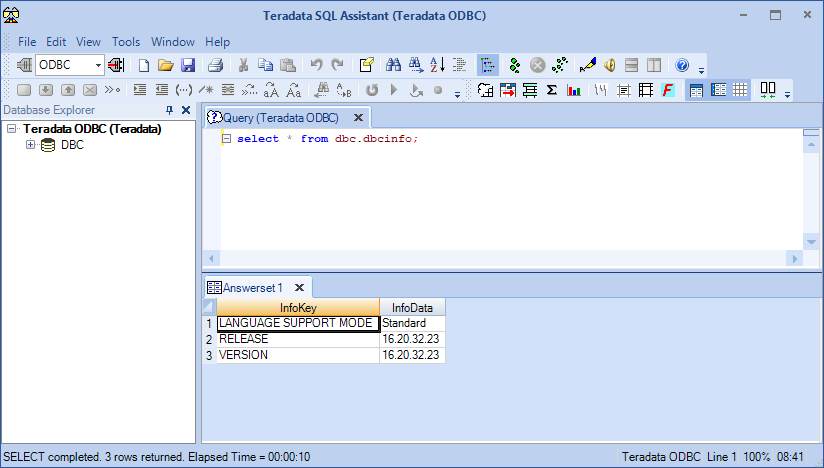The image size is (824, 468).
Task: Open Help with blue question icon
Action: click(682, 65)
